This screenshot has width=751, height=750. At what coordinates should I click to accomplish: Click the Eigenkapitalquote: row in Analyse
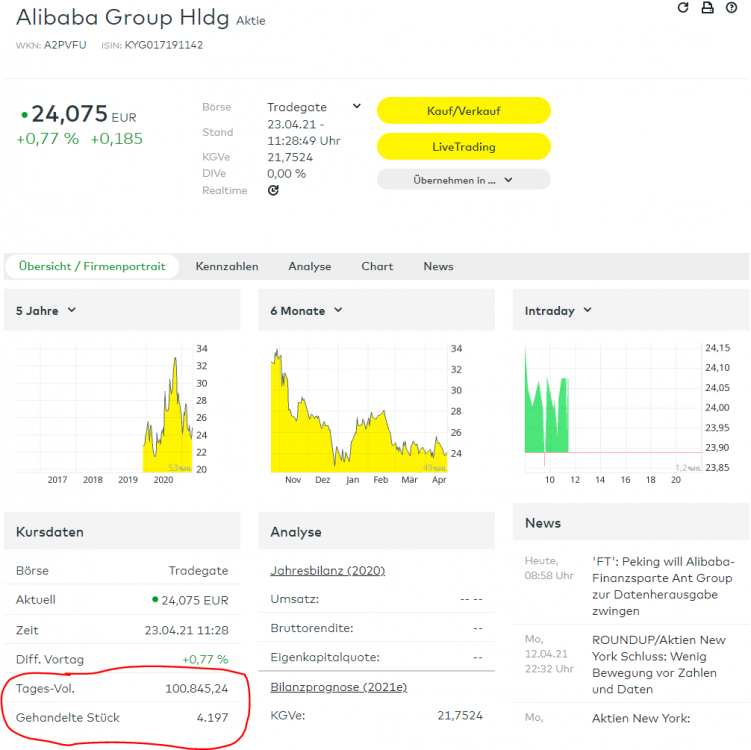[376, 657]
